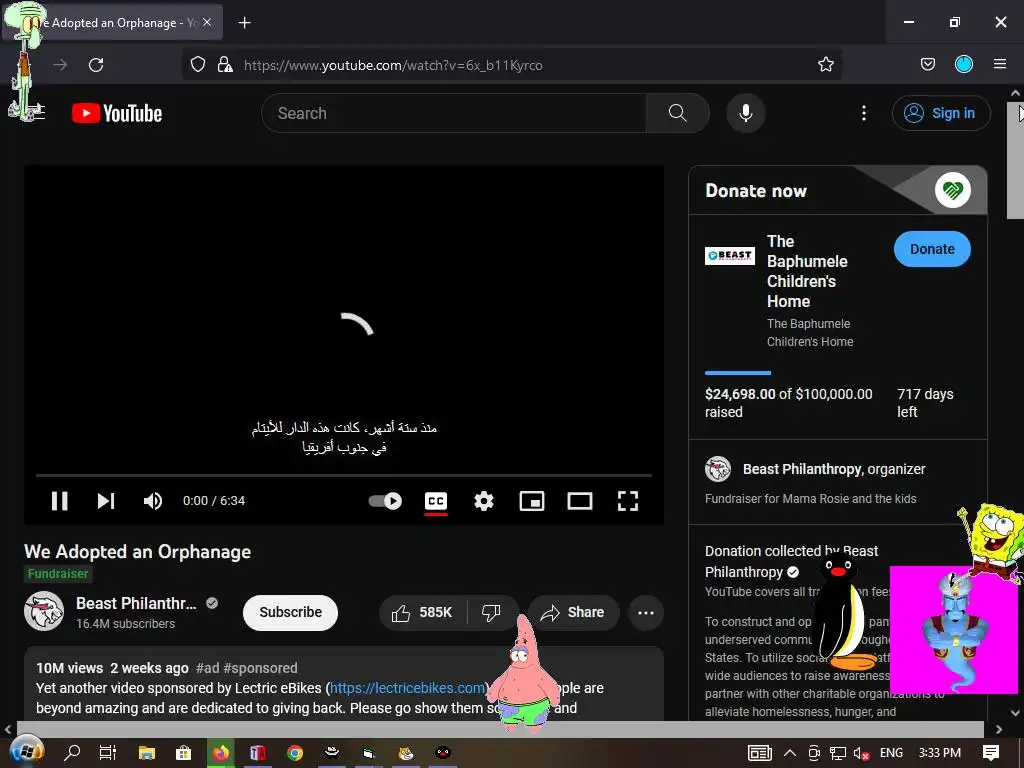This screenshot has height=768, width=1024.
Task: Click the YouTube logo
Action: 118,114
